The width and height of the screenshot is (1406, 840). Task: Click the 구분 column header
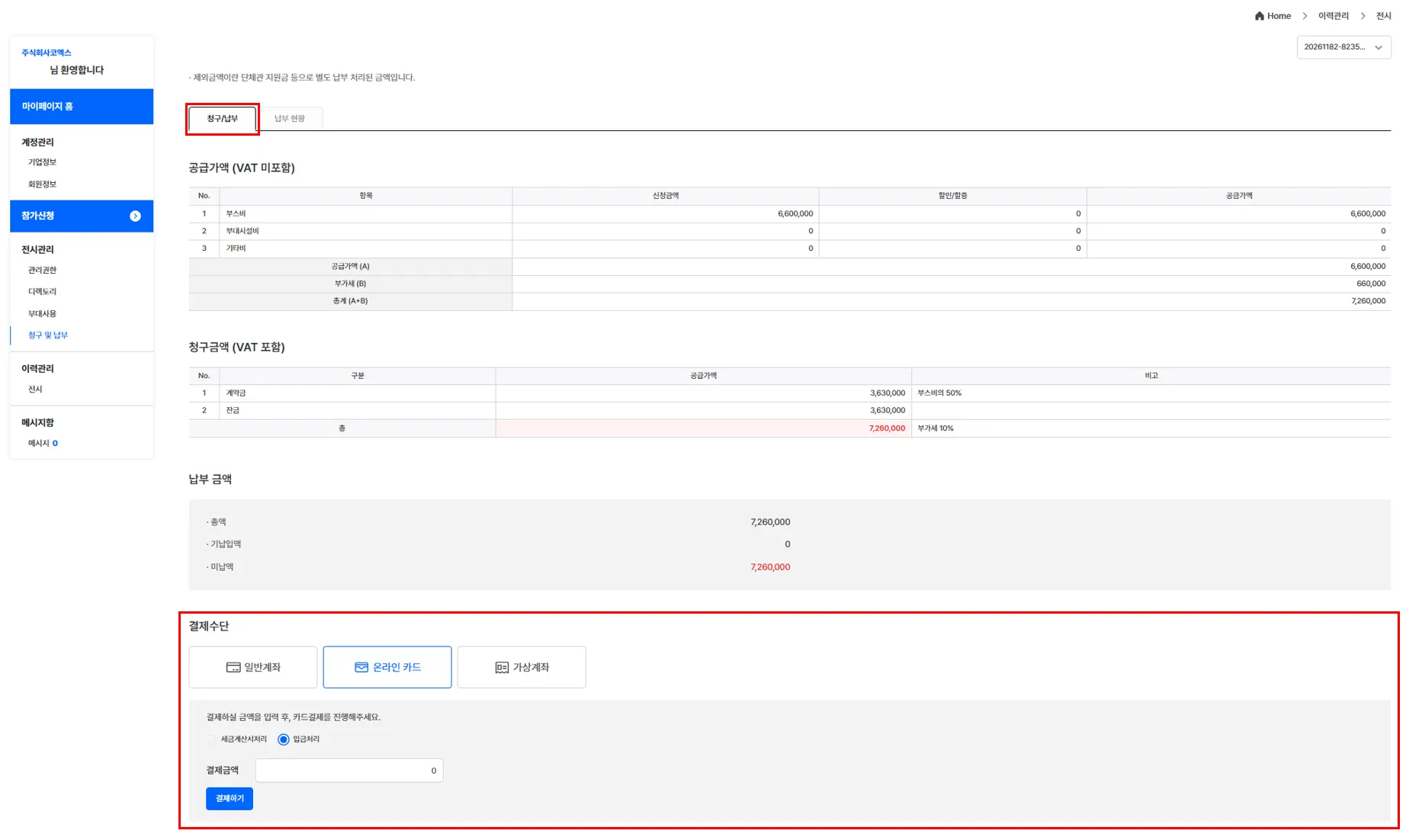coord(358,376)
